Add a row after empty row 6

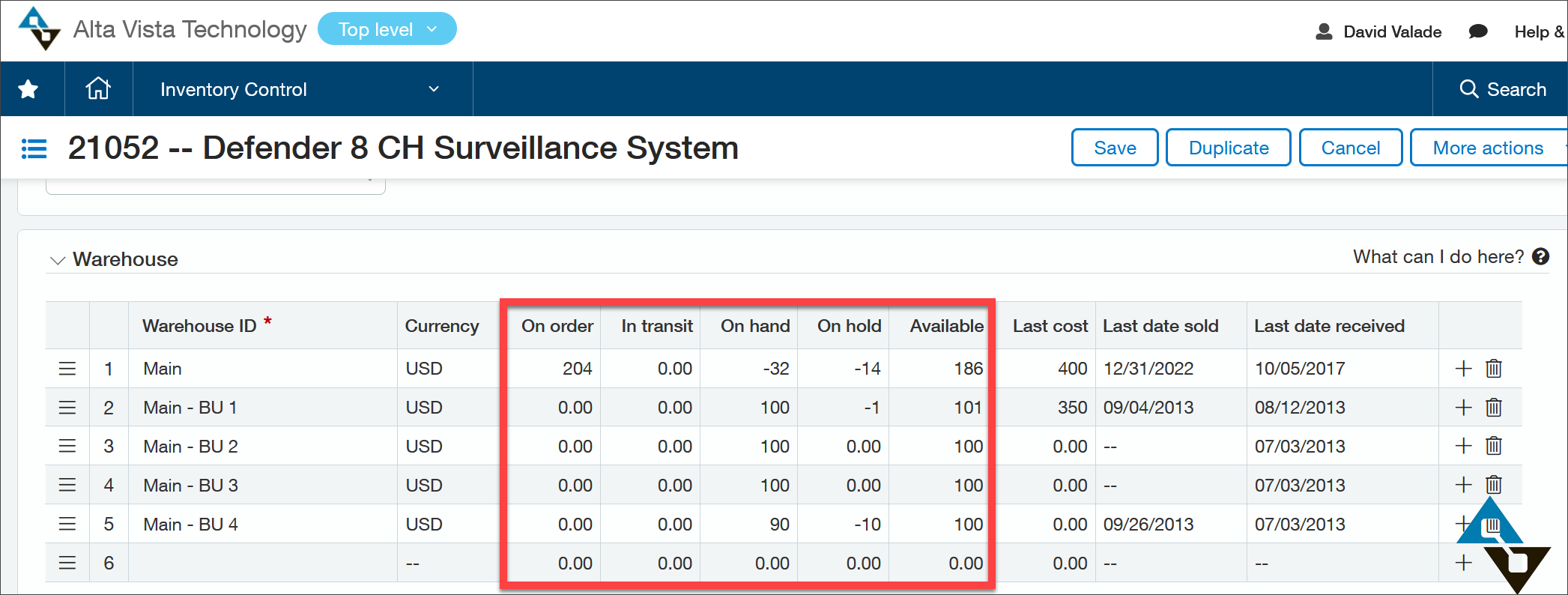coord(1463,563)
